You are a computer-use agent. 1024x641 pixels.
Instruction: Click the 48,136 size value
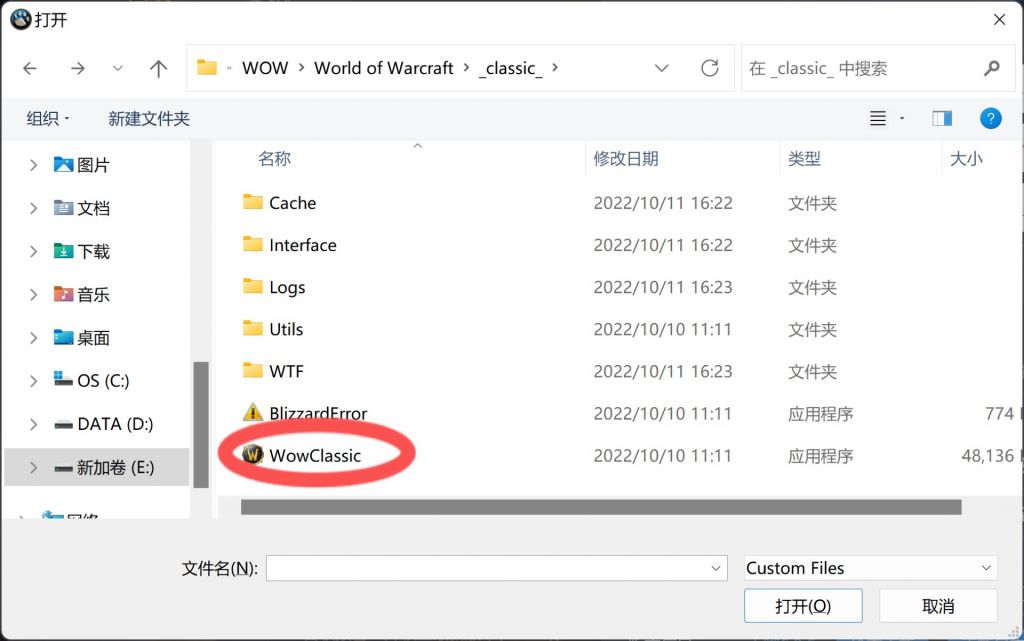(987, 456)
